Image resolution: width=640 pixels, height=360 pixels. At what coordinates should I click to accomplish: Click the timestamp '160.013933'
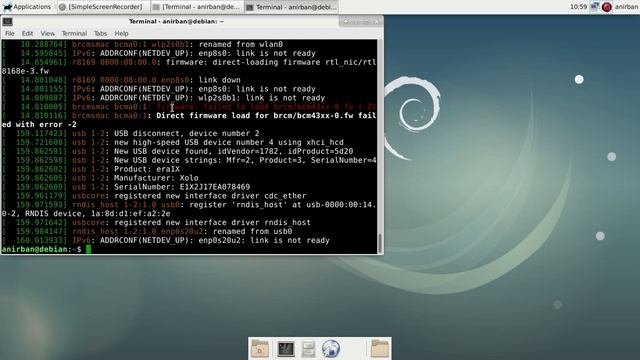tap(40, 240)
